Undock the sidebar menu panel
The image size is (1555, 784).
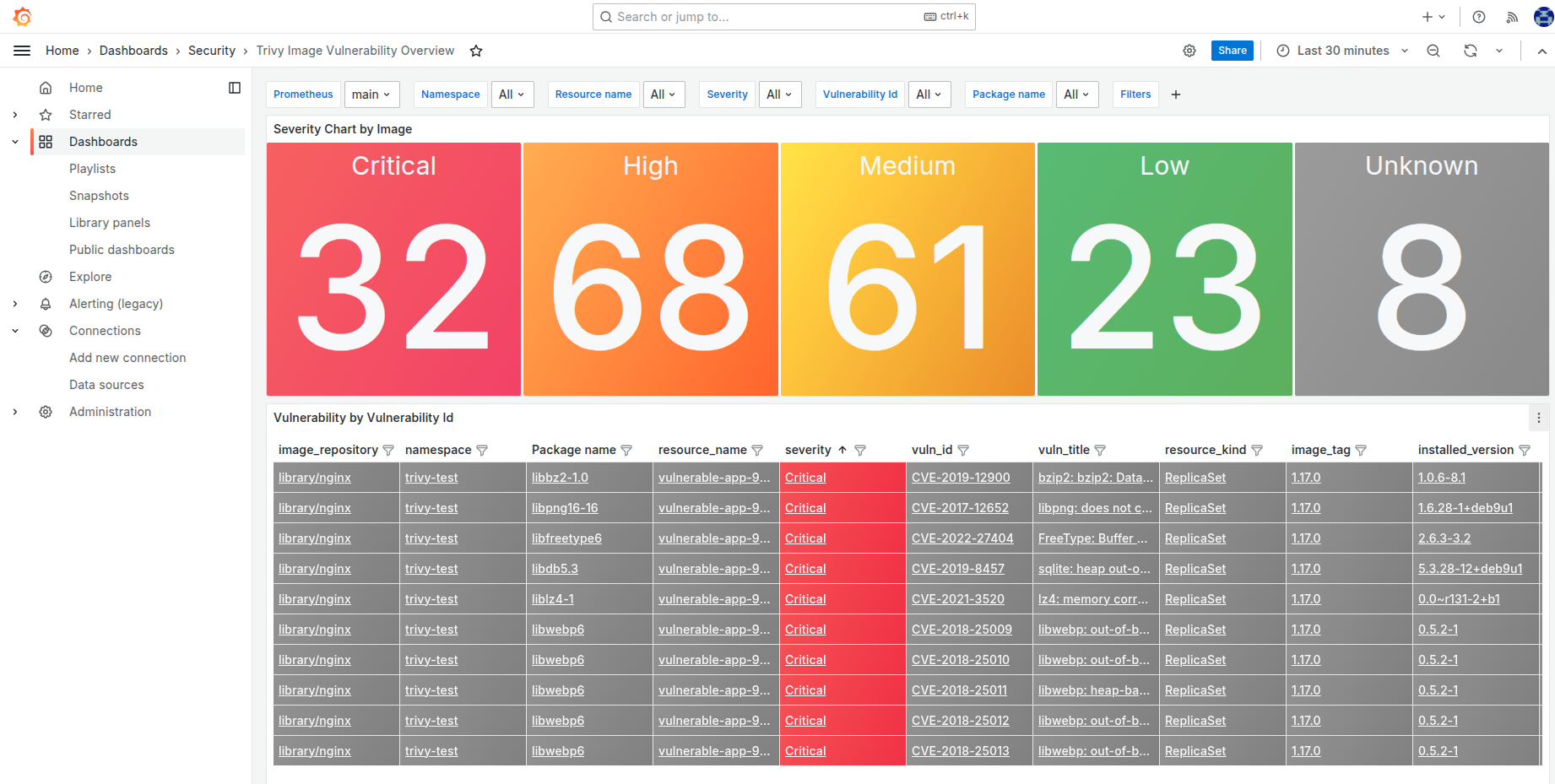235,88
